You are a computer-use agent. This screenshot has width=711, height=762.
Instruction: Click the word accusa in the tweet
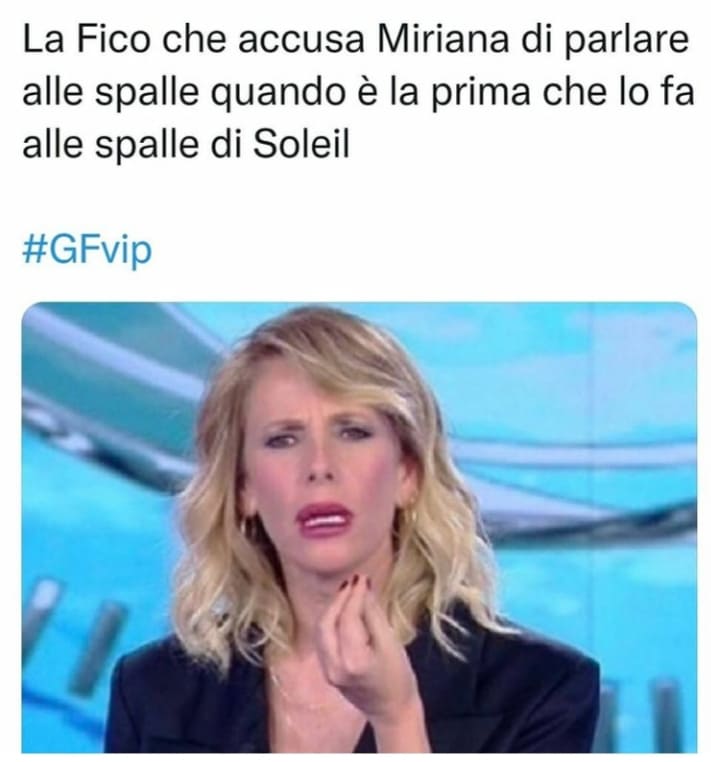coord(302,42)
